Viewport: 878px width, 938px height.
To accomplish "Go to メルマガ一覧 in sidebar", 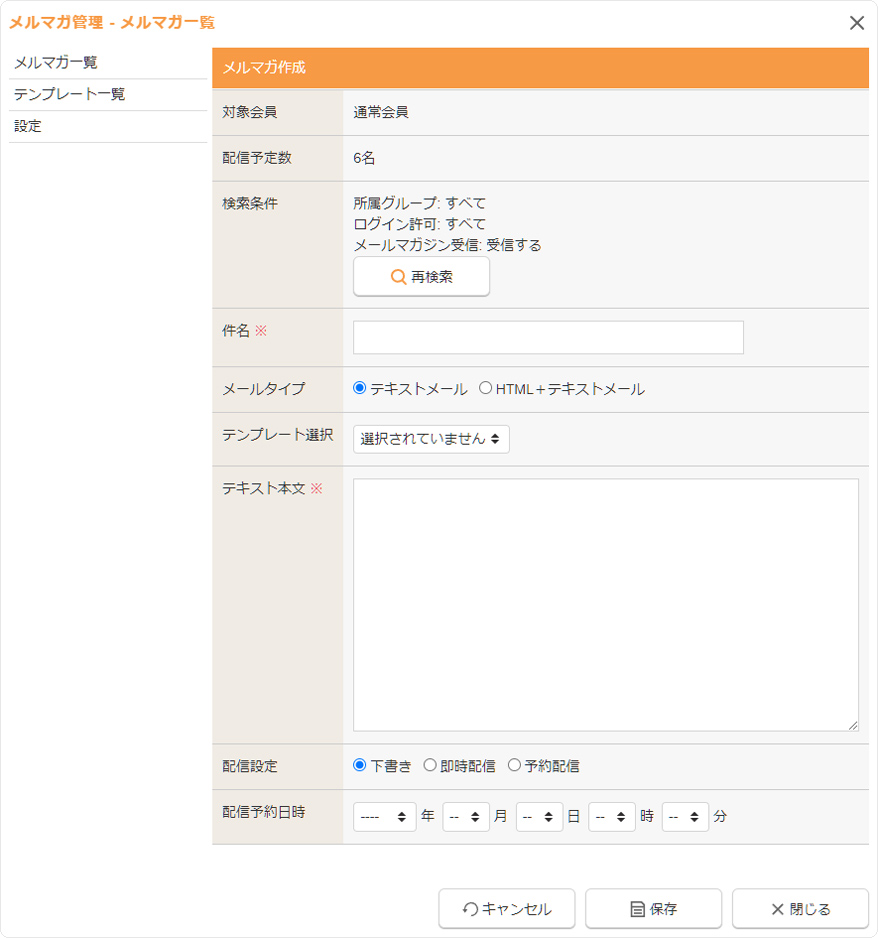I will point(56,63).
